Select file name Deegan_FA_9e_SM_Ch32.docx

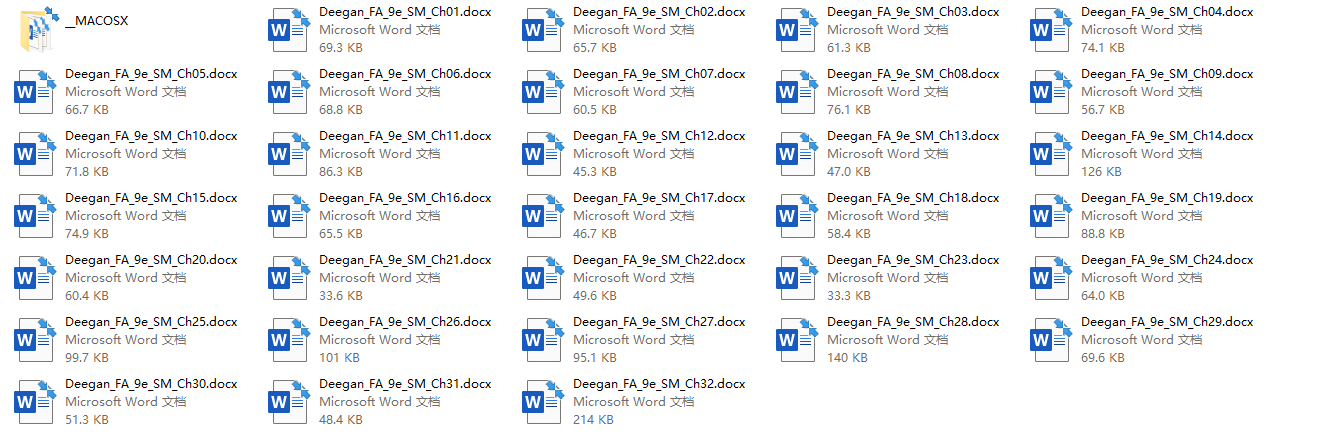point(659,384)
